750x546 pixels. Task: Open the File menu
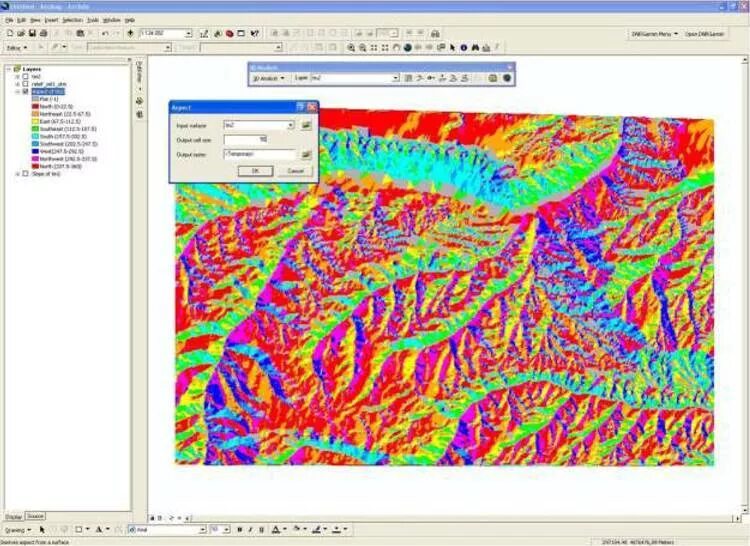(x=9, y=20)
